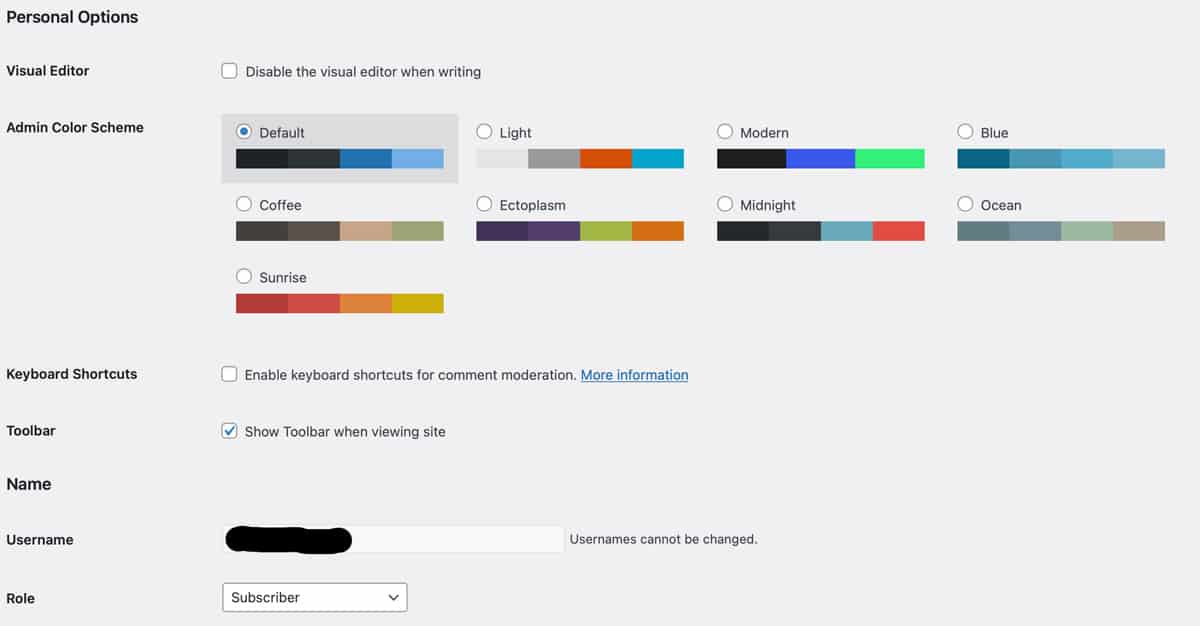
Task: Pick the Sunrise color scheme radio
Action: click(x=244, y=277)
